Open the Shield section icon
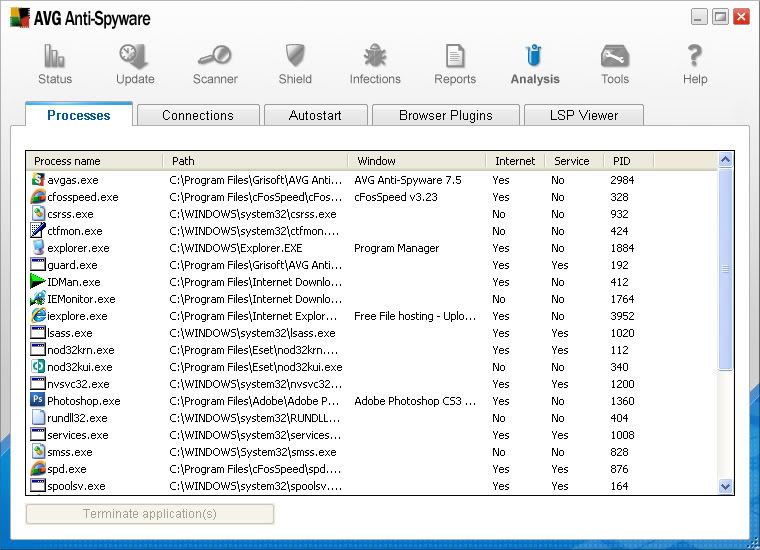The width and height of the screenshot is (760, 550). (x=295, y=55)
